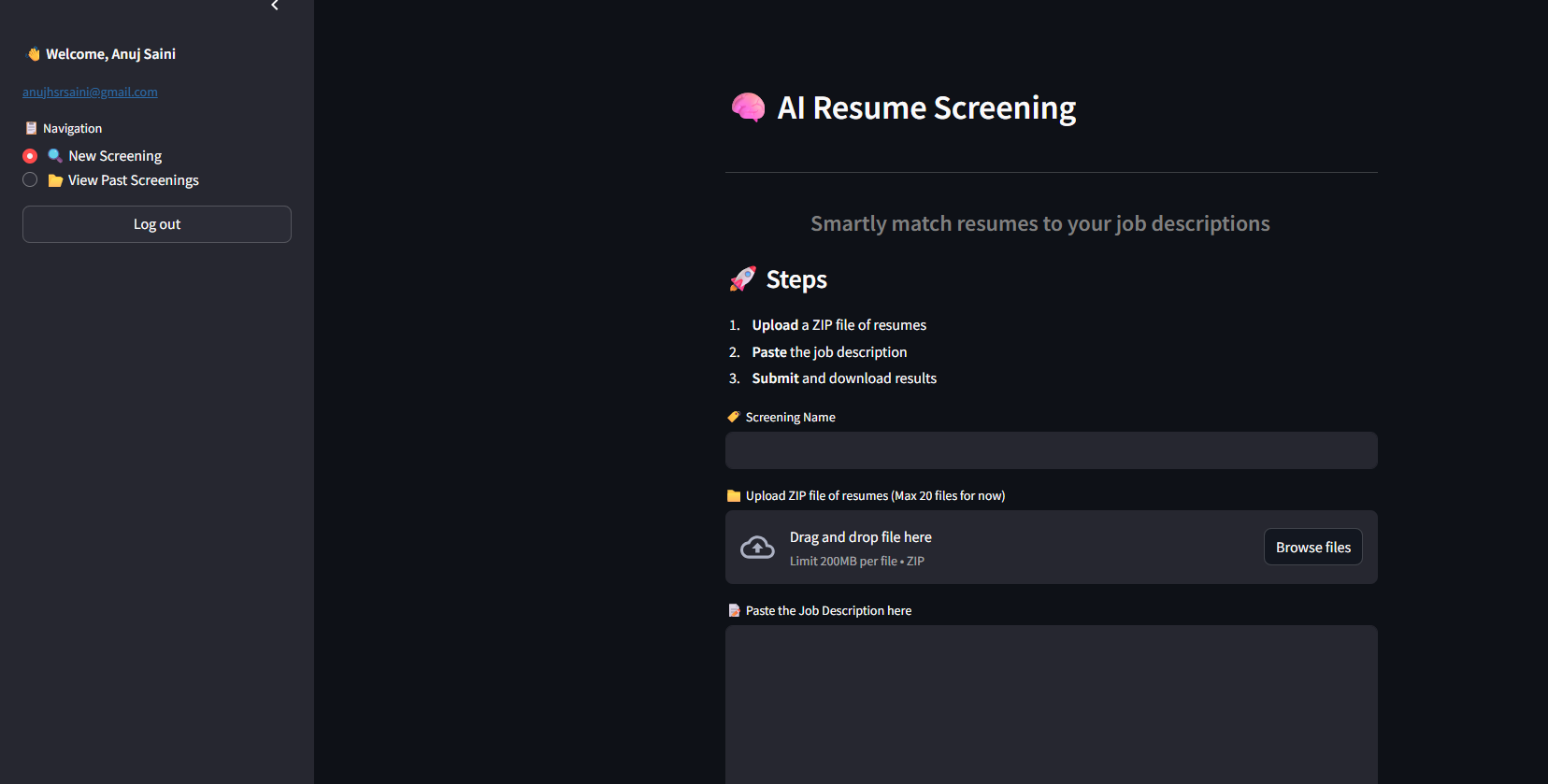Click the 'Limit 200MB per file • ZIP' text
The image size is (1548, 784).
pos(857,562)
